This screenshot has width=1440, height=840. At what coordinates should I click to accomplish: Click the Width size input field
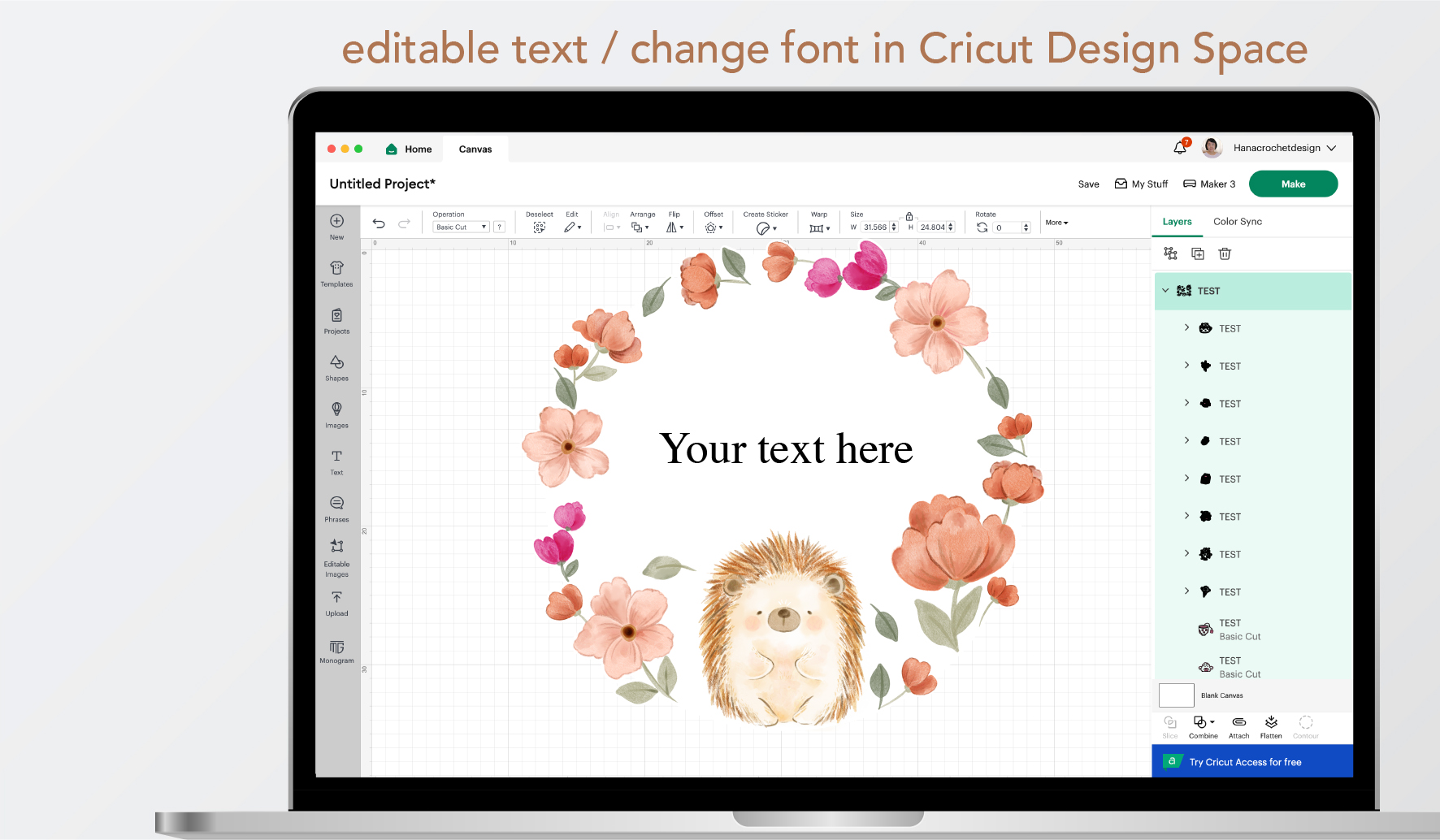click(x=874, y=227)
